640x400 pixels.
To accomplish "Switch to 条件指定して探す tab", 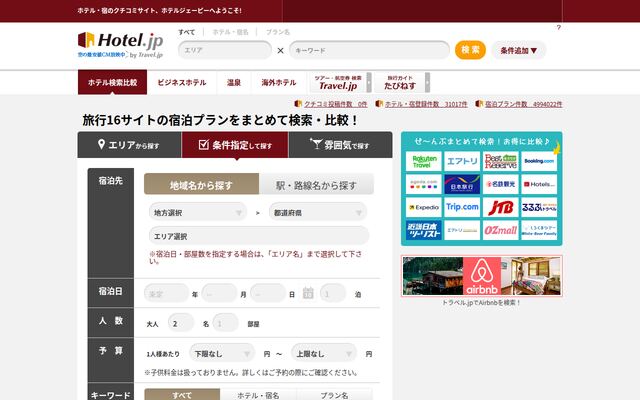I will click(235, 145).
